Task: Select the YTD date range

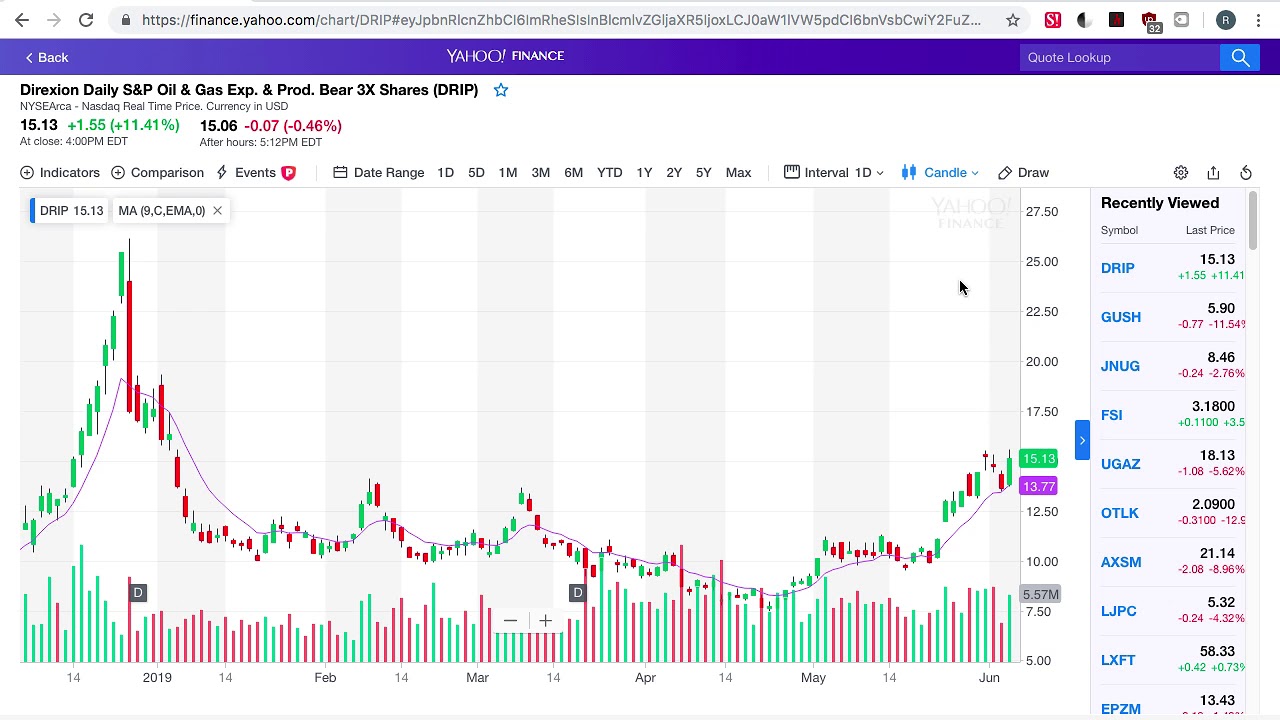Action: (609, 173)
